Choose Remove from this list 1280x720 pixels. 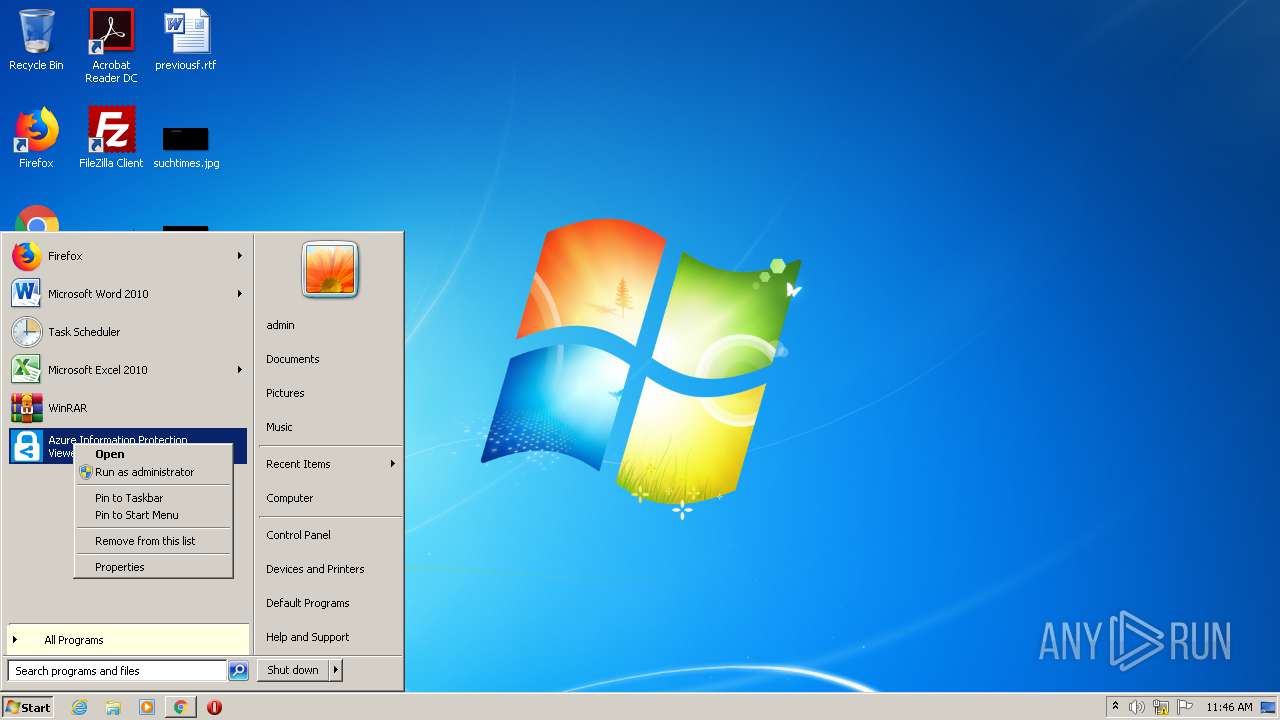click(154, 541)
